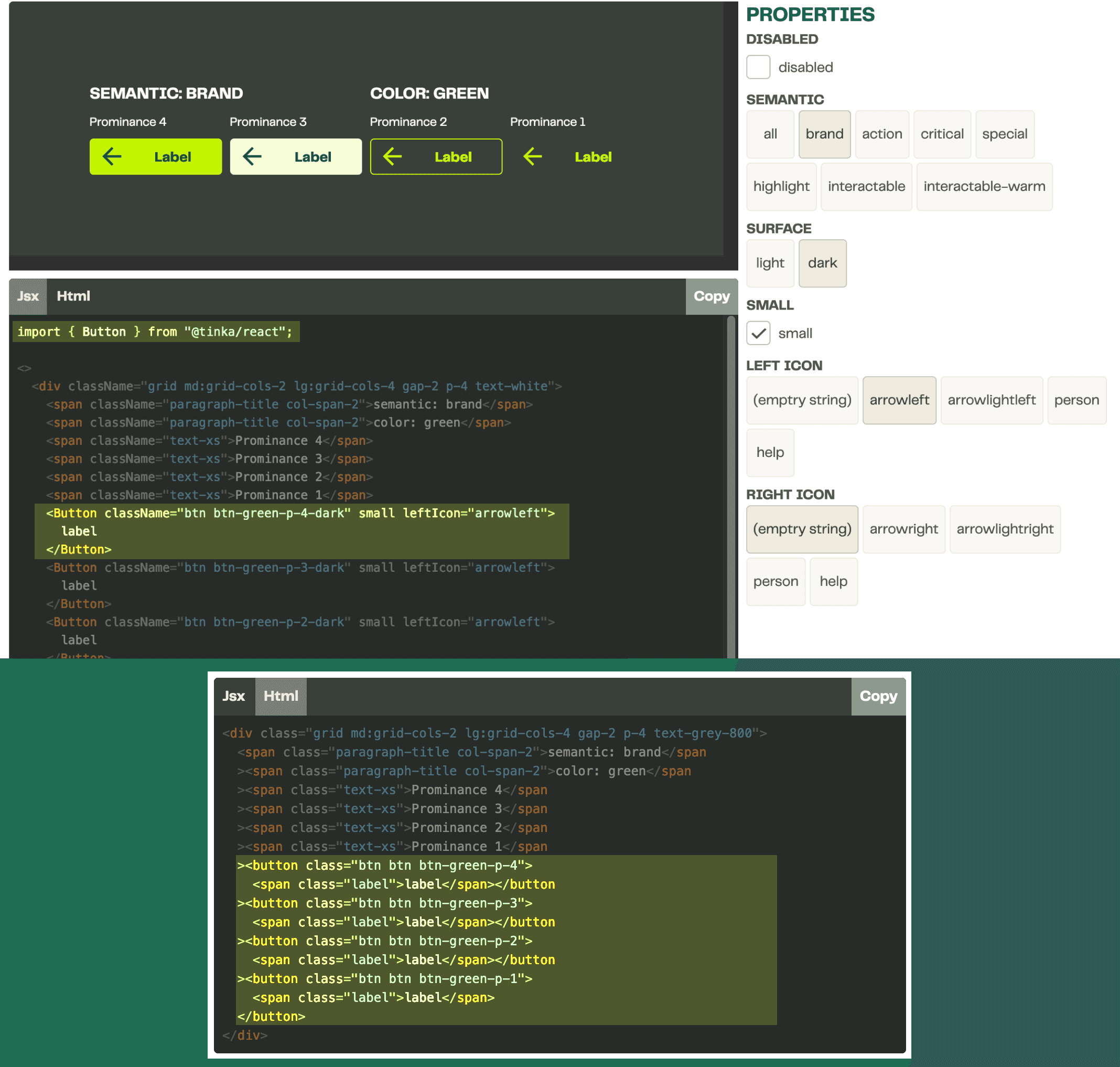Switch surface to light
Image resolution: width=1120 pixels, height=1067 pixels.
point(769,263)
